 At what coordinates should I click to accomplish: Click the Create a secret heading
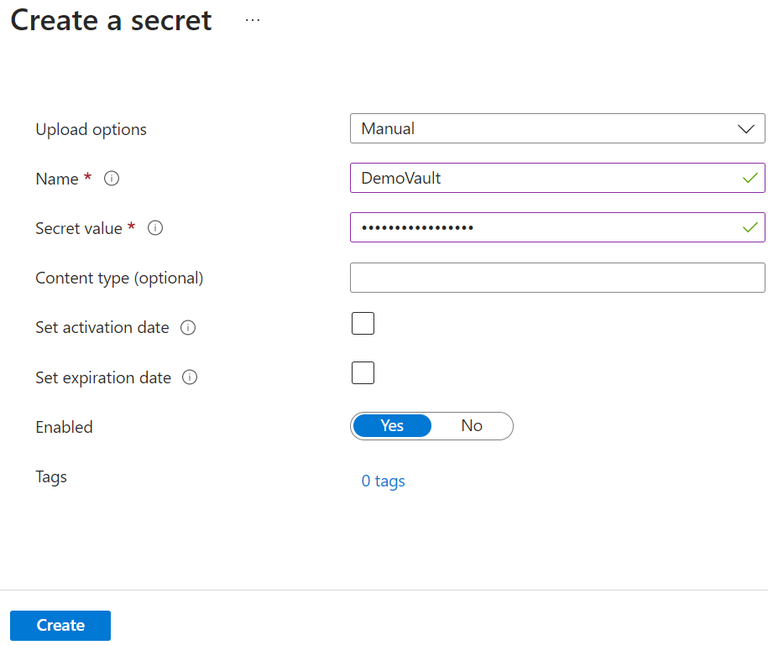point(111,20)
